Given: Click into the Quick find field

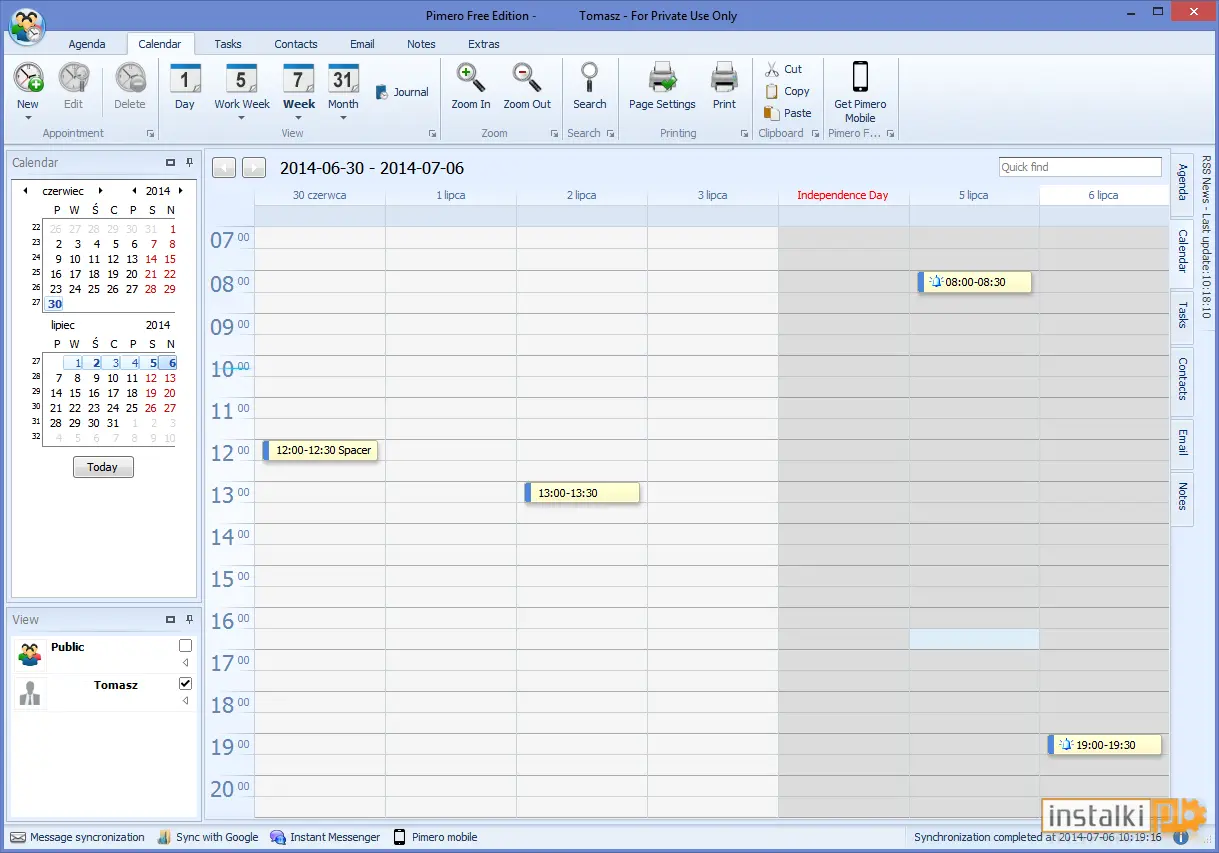Looking at the screenshot, I should coord(1080,167).
